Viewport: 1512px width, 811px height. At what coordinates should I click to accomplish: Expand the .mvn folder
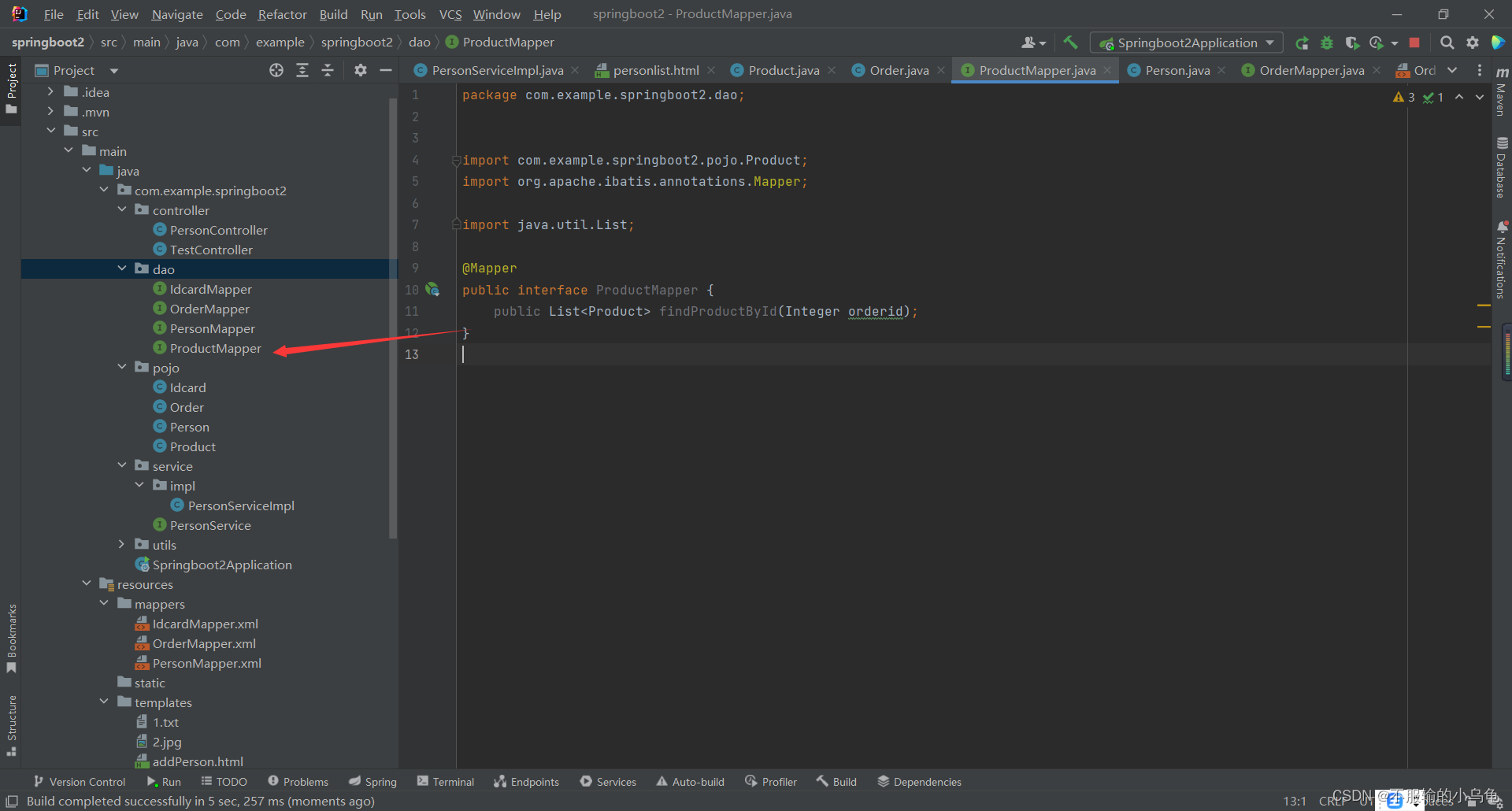pos(51,112)
